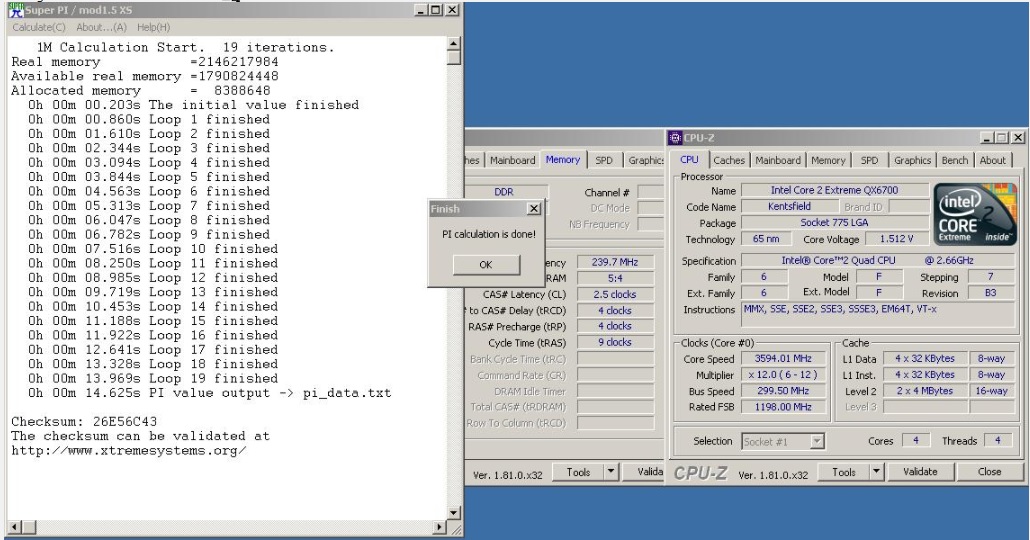Click the Intel Core 2 Extreme logo
Viewport: 1030px width, 540px height.
click(x=975, y=215)
